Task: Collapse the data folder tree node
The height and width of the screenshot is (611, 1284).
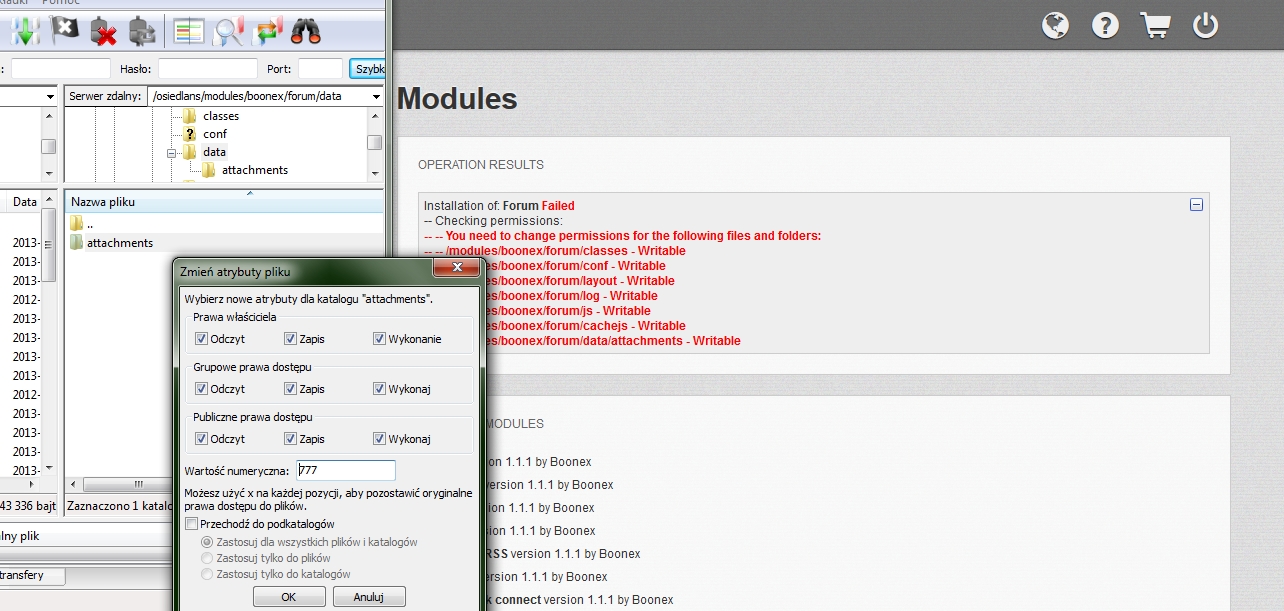Action: (172, 153)
